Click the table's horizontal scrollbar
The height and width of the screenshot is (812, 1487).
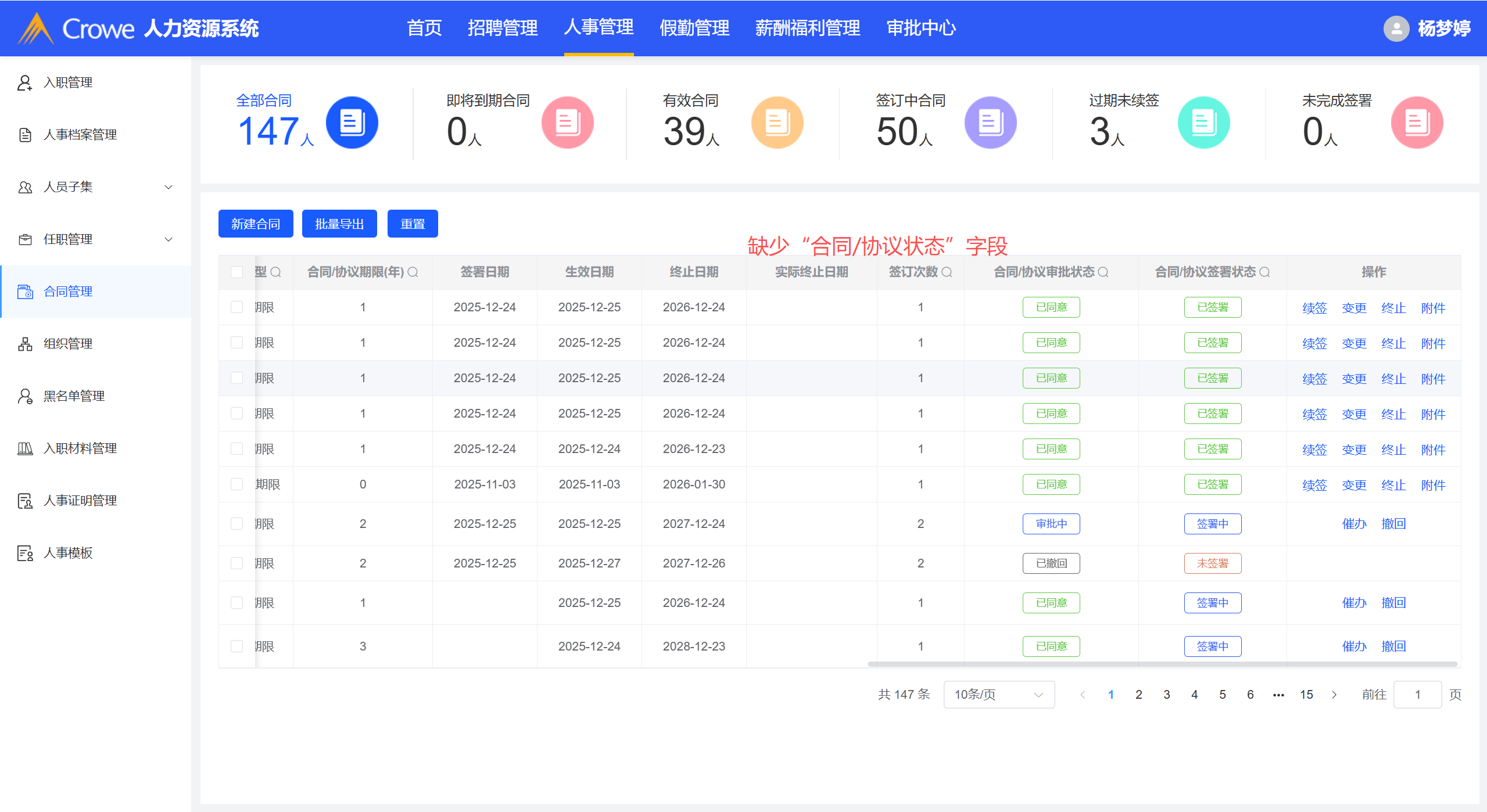pos(1162,663)
